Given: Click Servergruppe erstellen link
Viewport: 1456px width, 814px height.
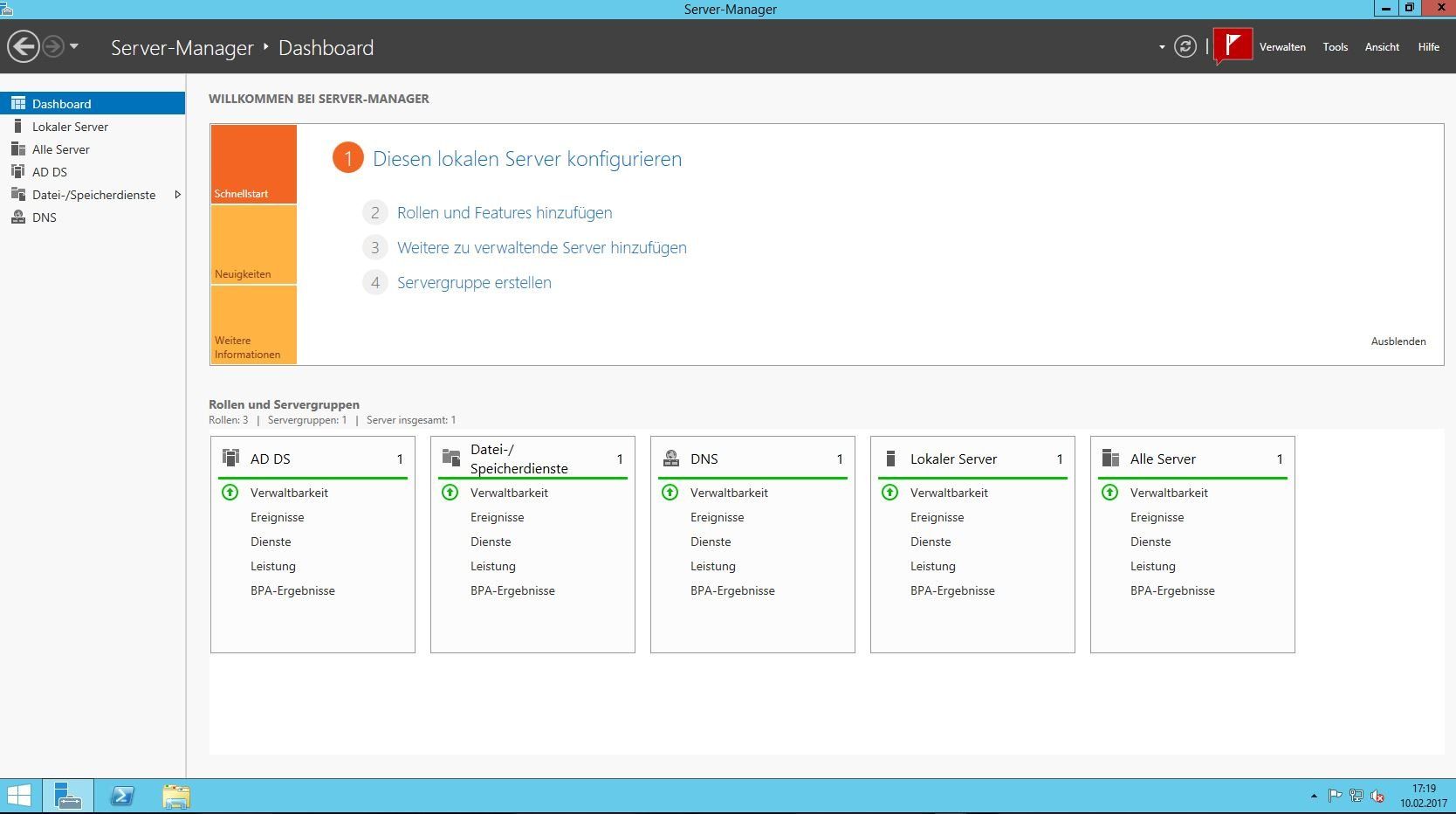Looking at the screenshot, I should point(474,282).
